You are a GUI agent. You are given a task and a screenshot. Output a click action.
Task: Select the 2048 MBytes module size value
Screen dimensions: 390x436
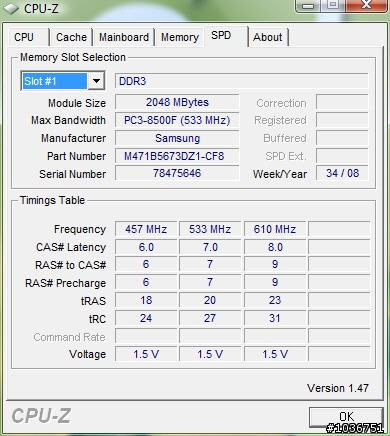[177, 102]
